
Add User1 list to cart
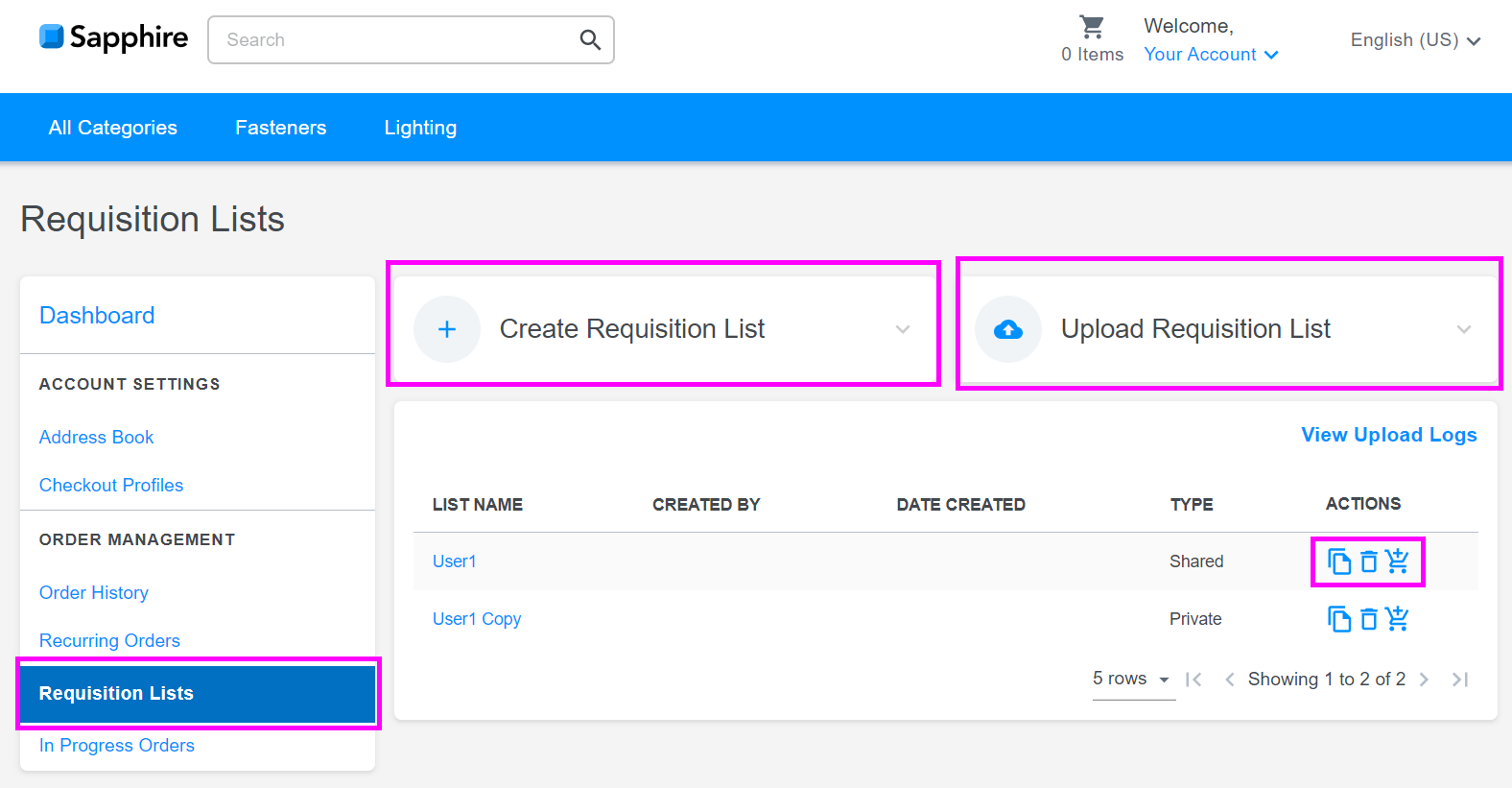click(1398, 561)
